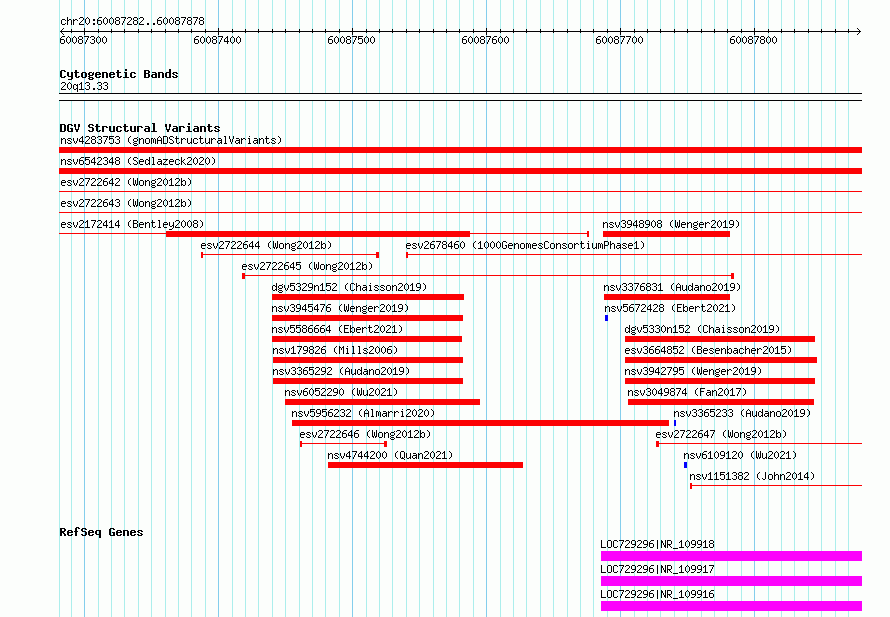The height and width of the screenshot is (617, 890).
Task: Click the red bar under nsv4744200
Action: [x=425, y=465]
